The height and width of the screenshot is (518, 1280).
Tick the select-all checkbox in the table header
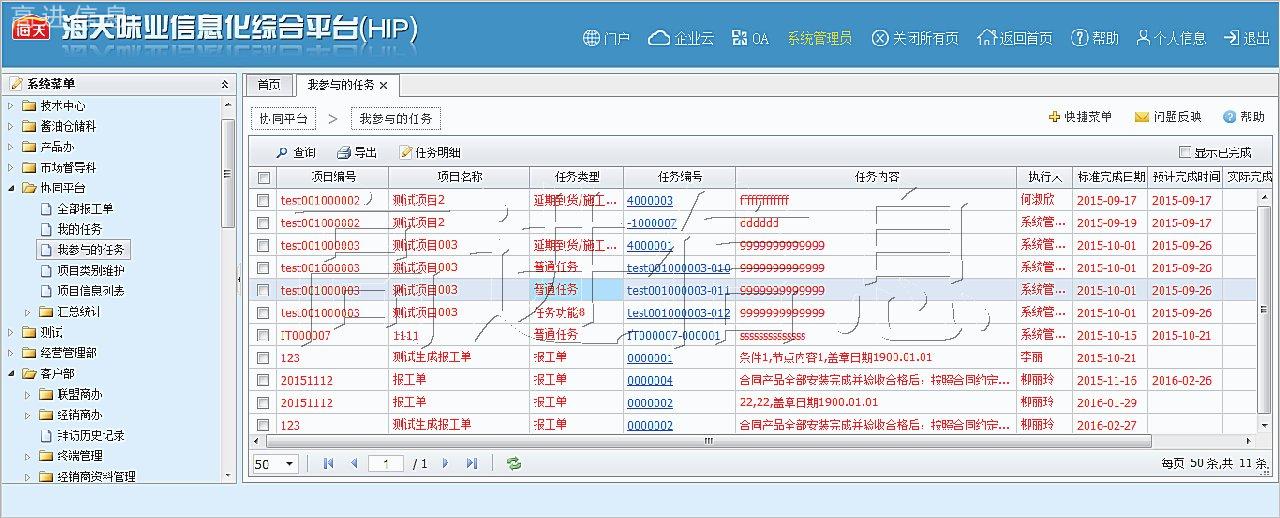pyautogui.click(x=264, y=178)
